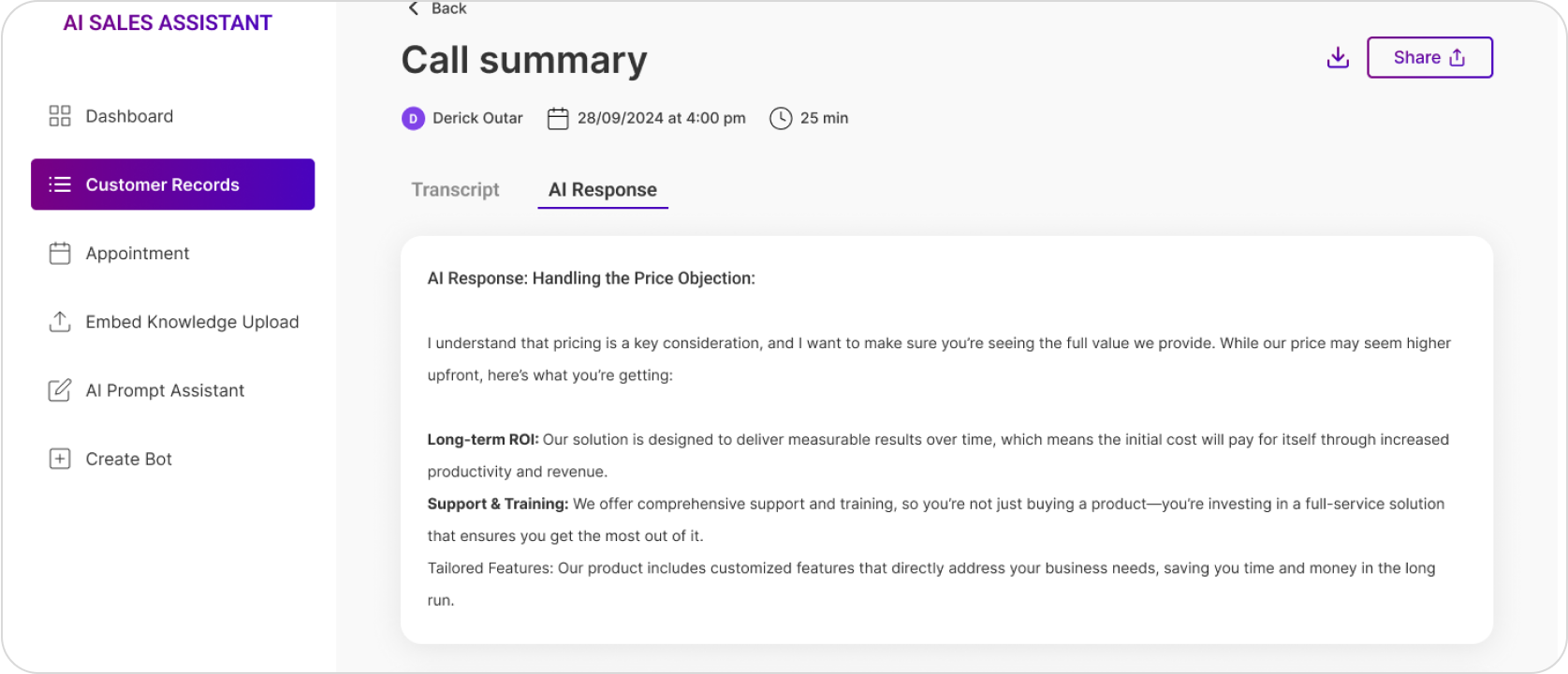Click the Create Bot plus icon
1568x674 pixels.
tap(60, 459)
